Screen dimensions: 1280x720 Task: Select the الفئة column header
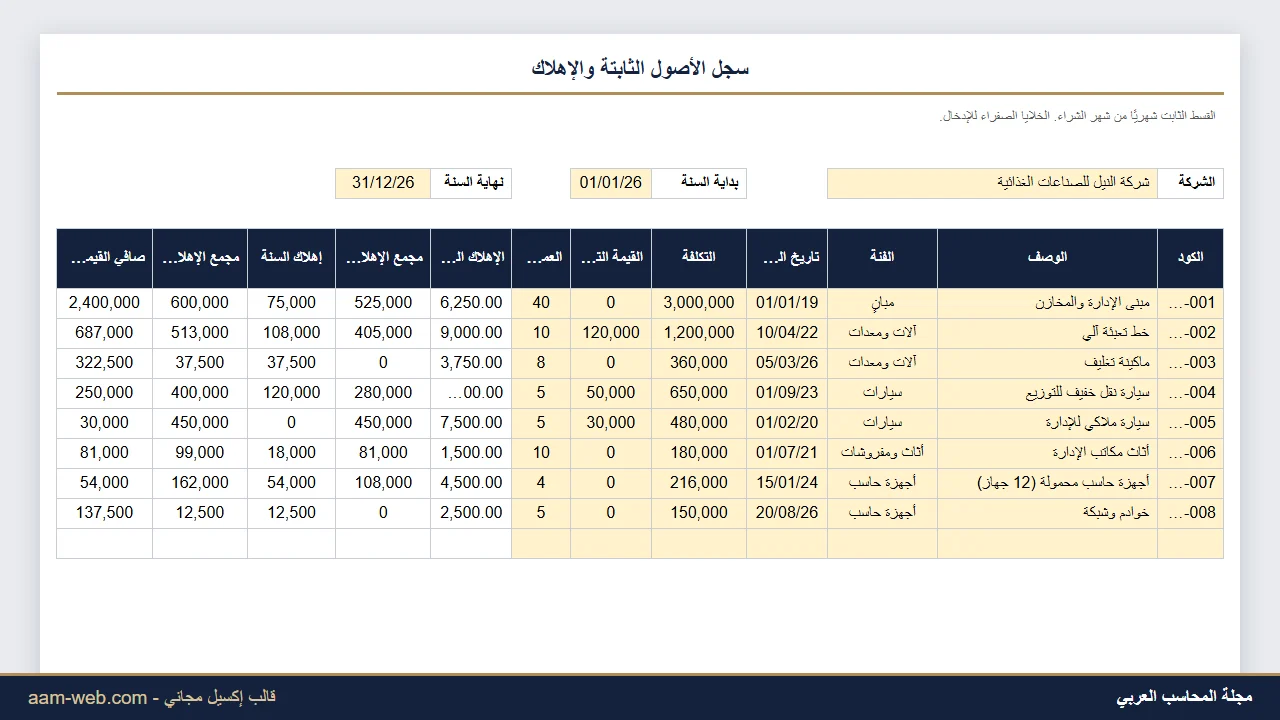882,258
